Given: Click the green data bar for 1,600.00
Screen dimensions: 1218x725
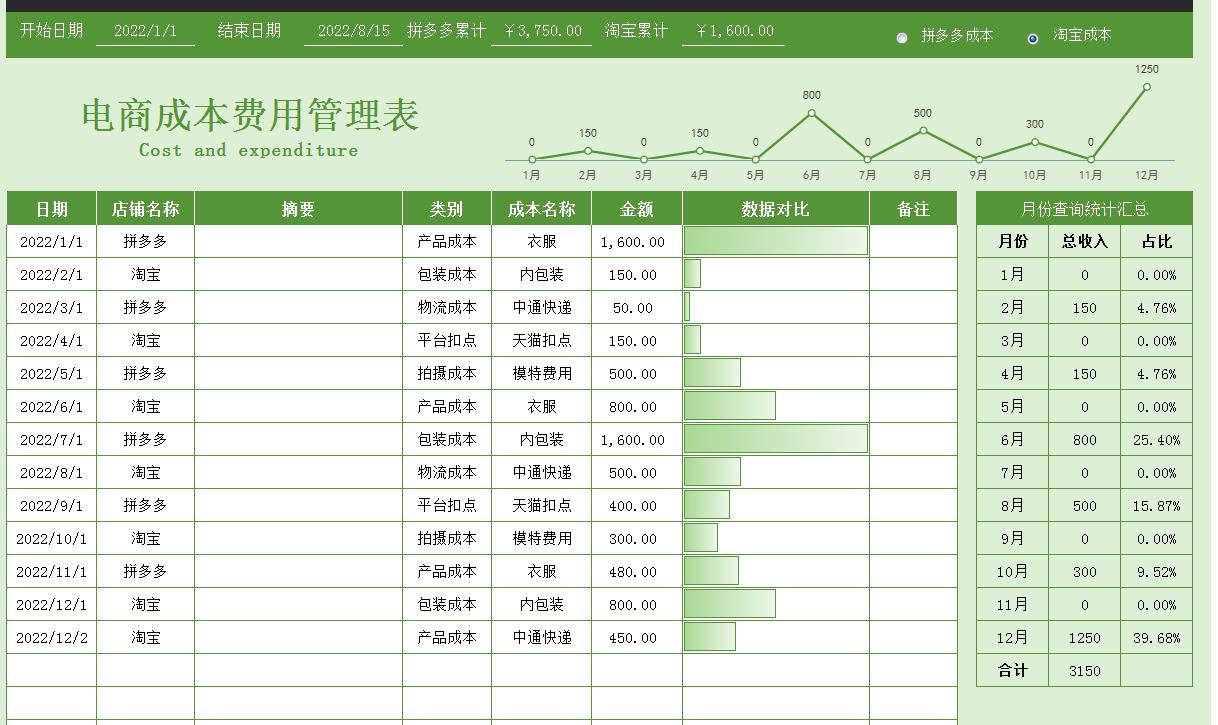Looking at the screenshot, I should [x=775, y=241].
